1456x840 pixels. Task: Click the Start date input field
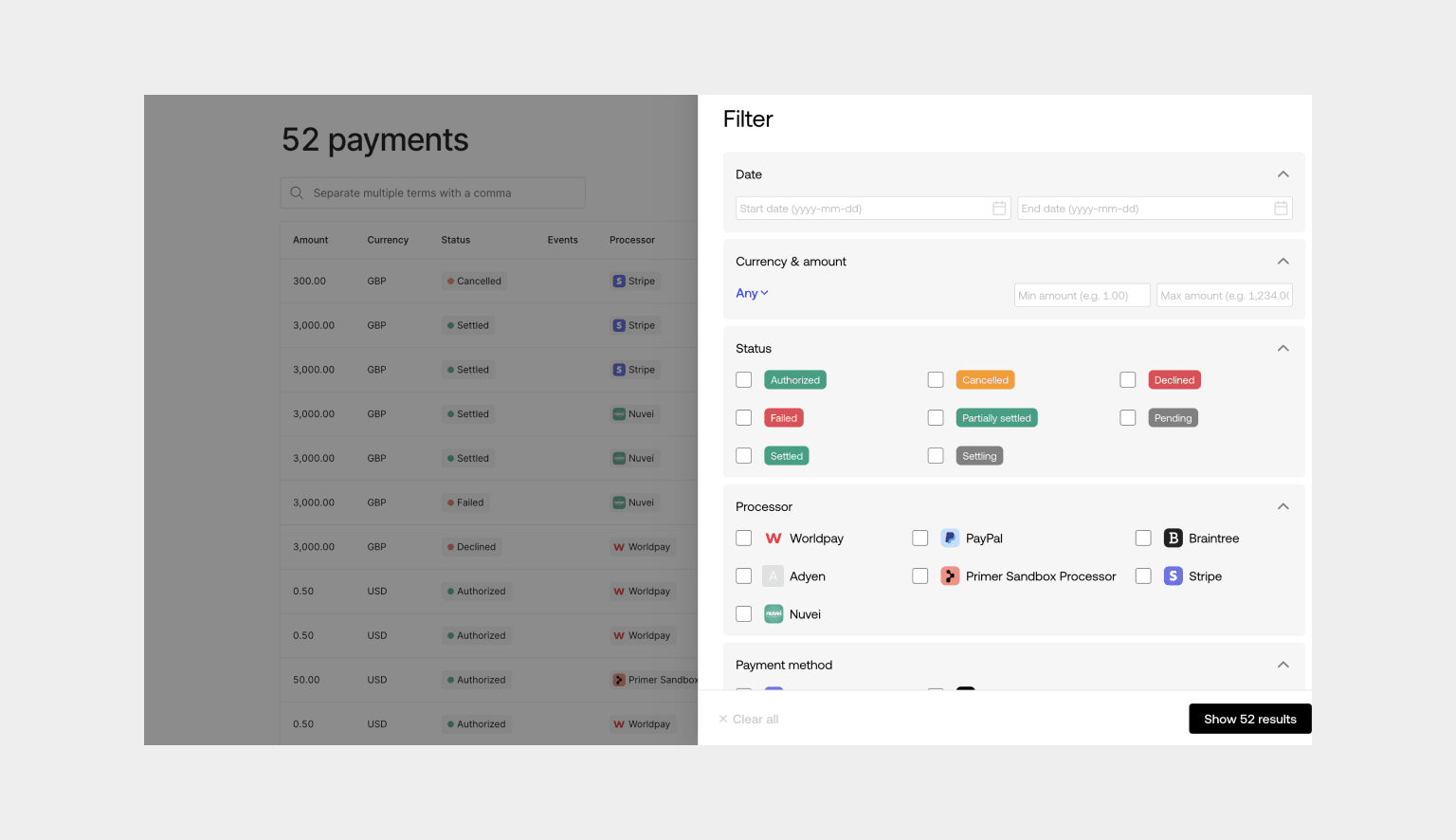(x=873, y=209)
